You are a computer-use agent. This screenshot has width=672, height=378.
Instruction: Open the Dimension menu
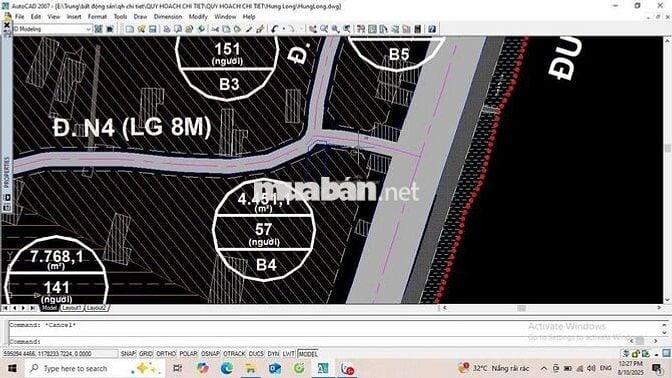pyautogui.click(x=168, y=17)
